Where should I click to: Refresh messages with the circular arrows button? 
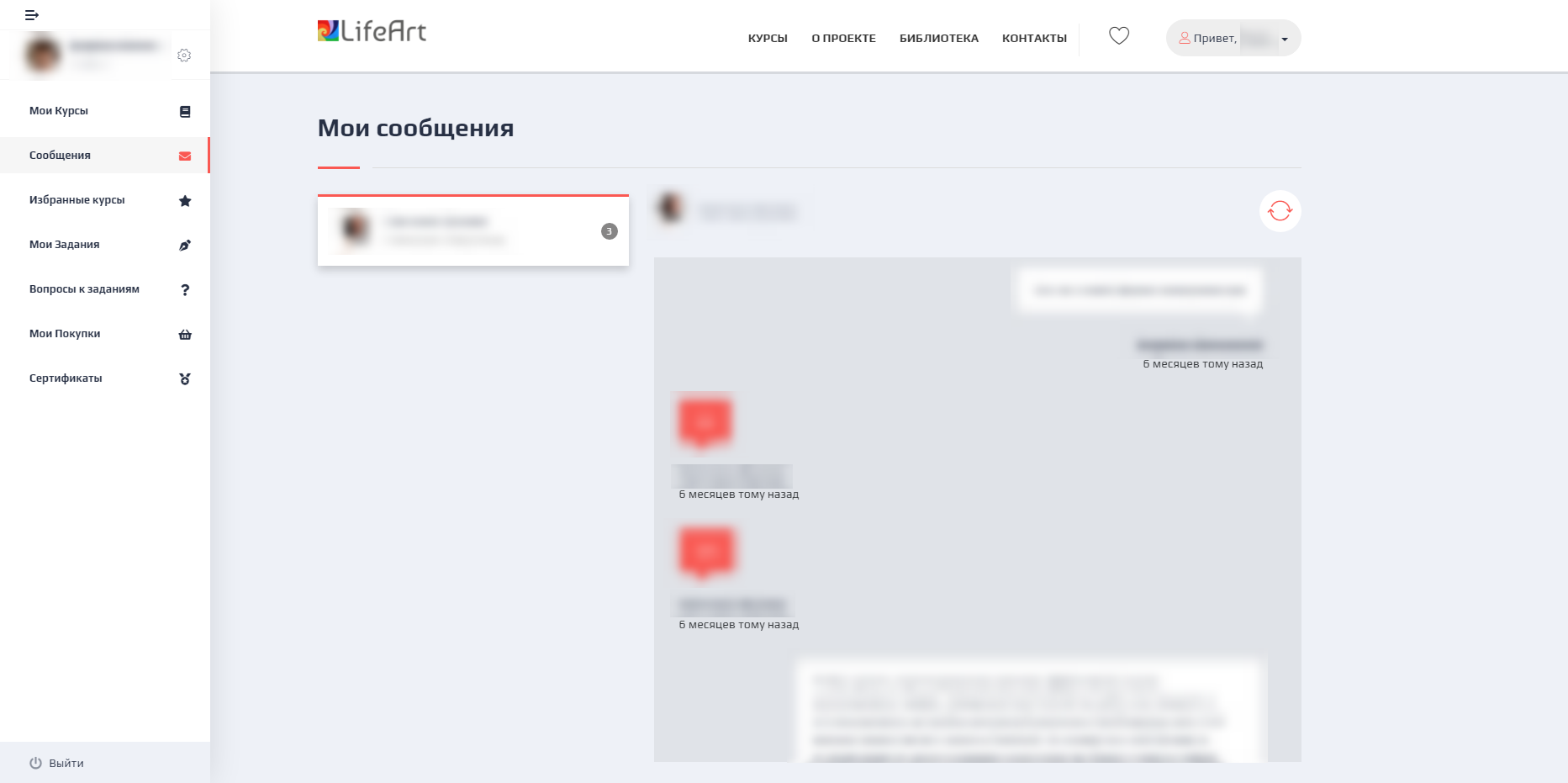[1280, 211]
